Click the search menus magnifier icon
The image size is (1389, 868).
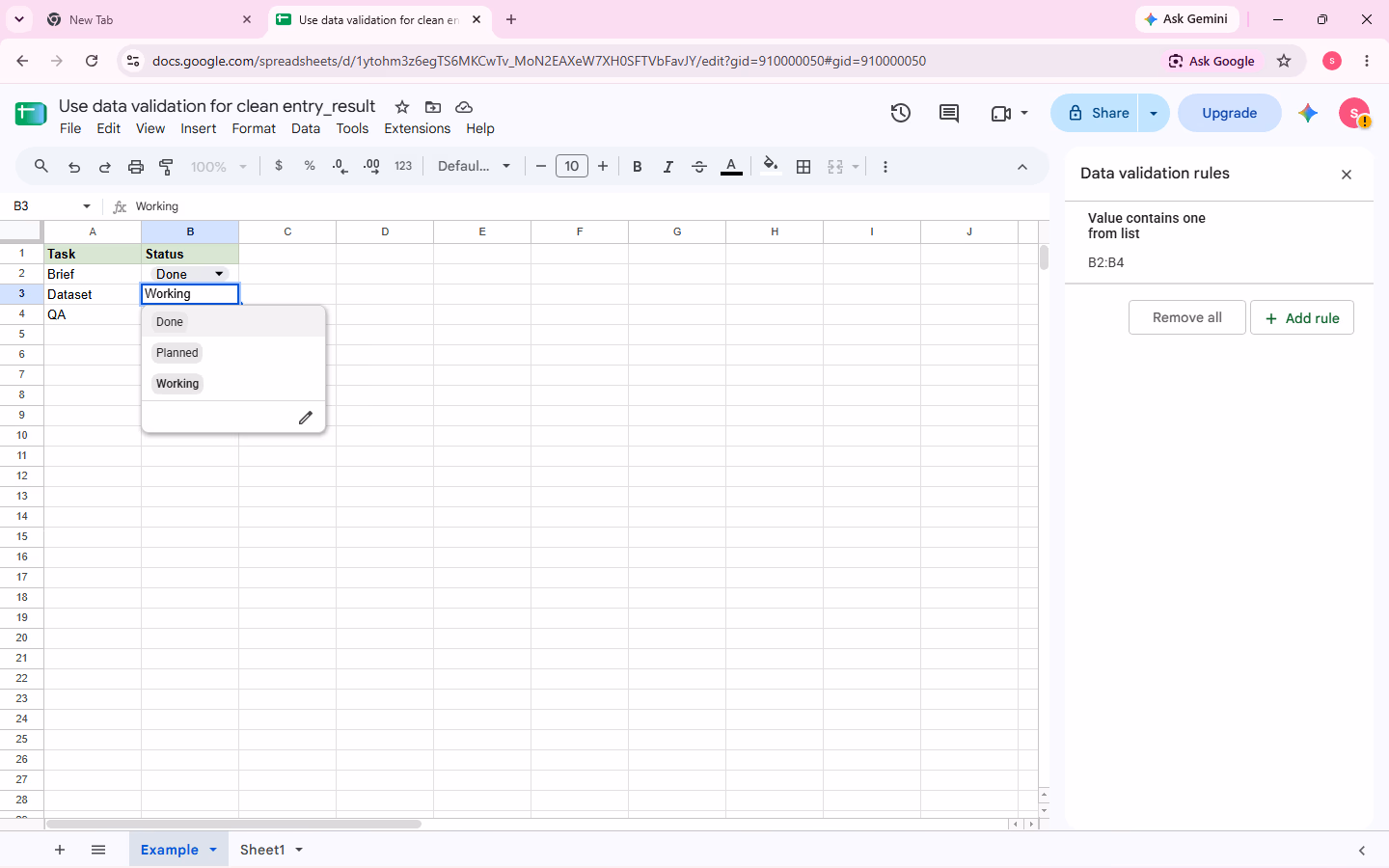(41, 166)
